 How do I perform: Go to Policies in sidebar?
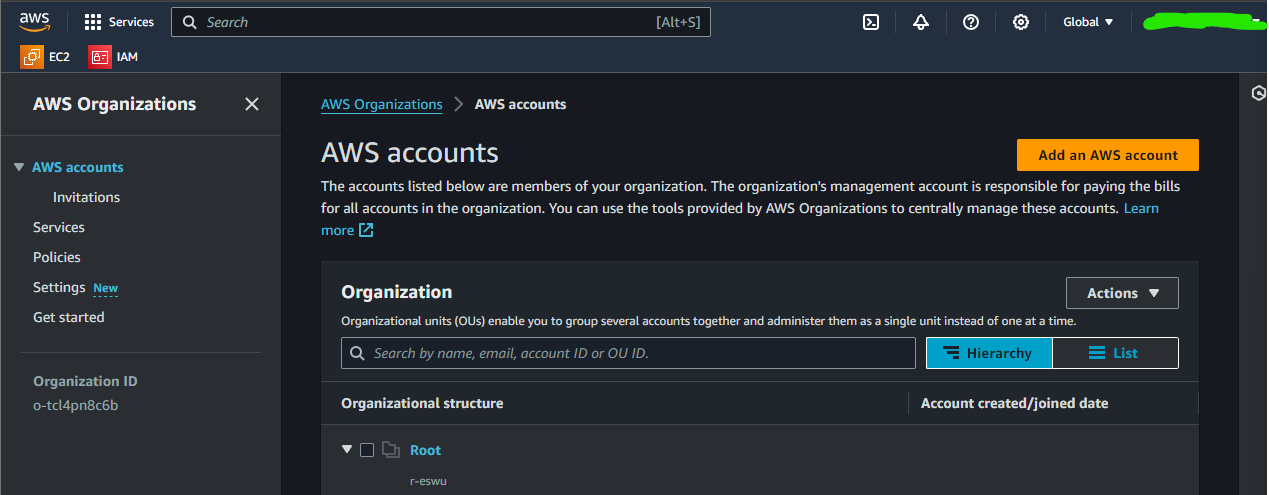coord(57,257)
